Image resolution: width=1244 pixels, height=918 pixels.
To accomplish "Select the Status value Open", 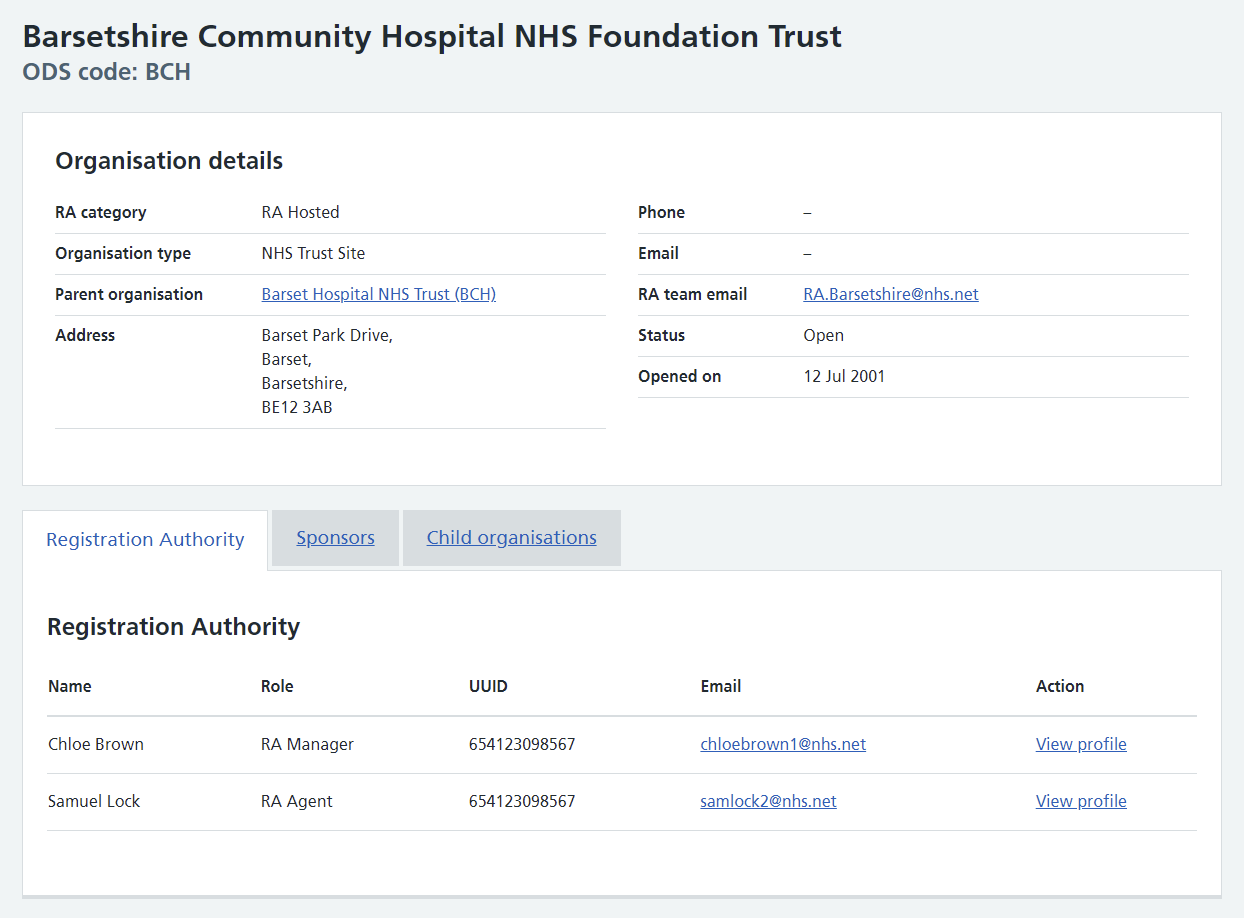I will pyautogui.click(x=823, y=335).
